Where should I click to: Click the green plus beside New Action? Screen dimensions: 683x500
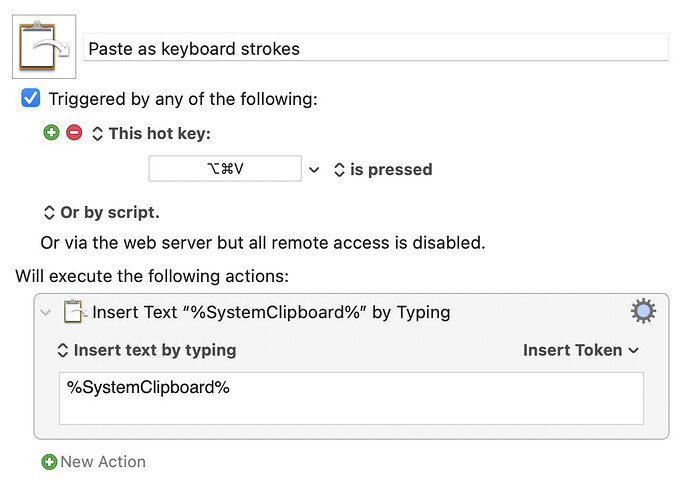(x=49, y=462)
